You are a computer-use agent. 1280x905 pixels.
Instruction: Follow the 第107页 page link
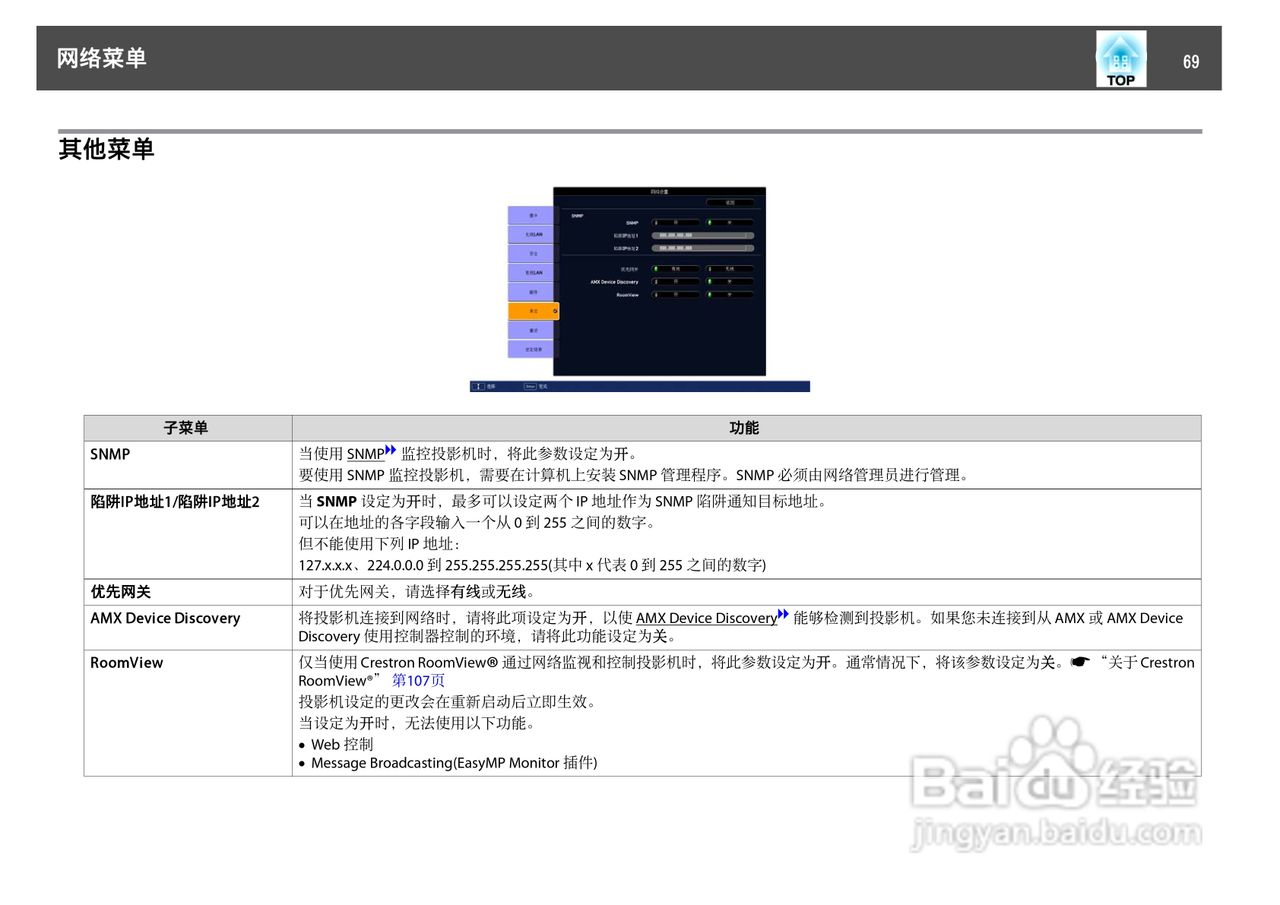coord(419,680)
